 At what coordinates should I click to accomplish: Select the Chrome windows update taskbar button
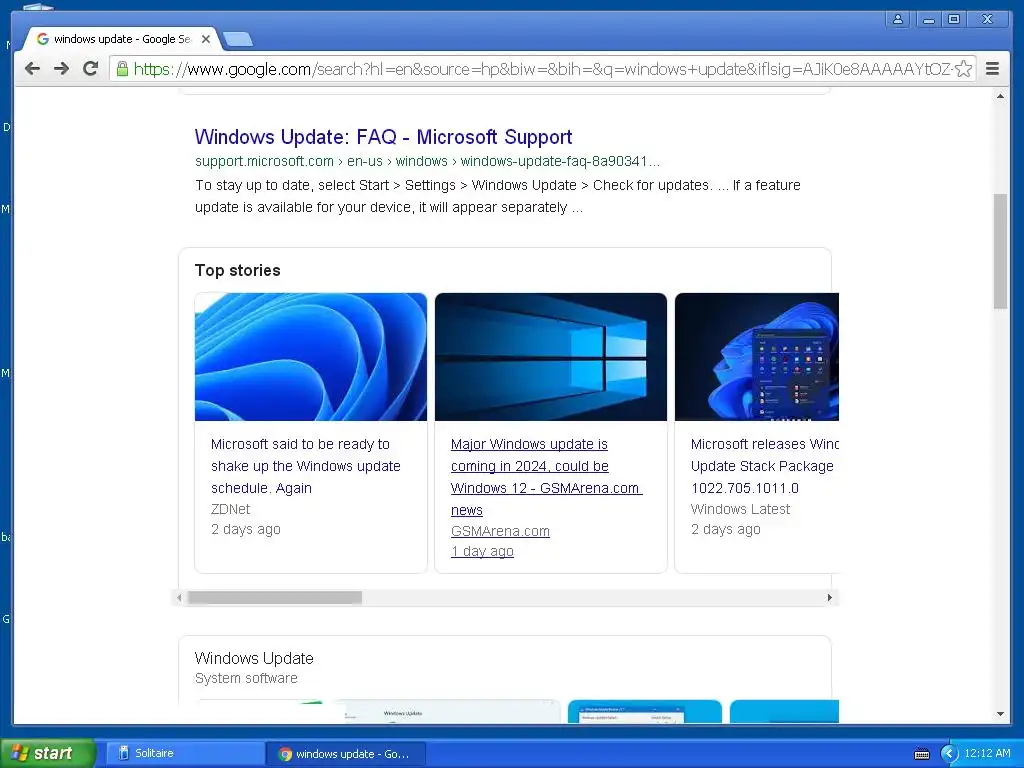tap(346, 754)
